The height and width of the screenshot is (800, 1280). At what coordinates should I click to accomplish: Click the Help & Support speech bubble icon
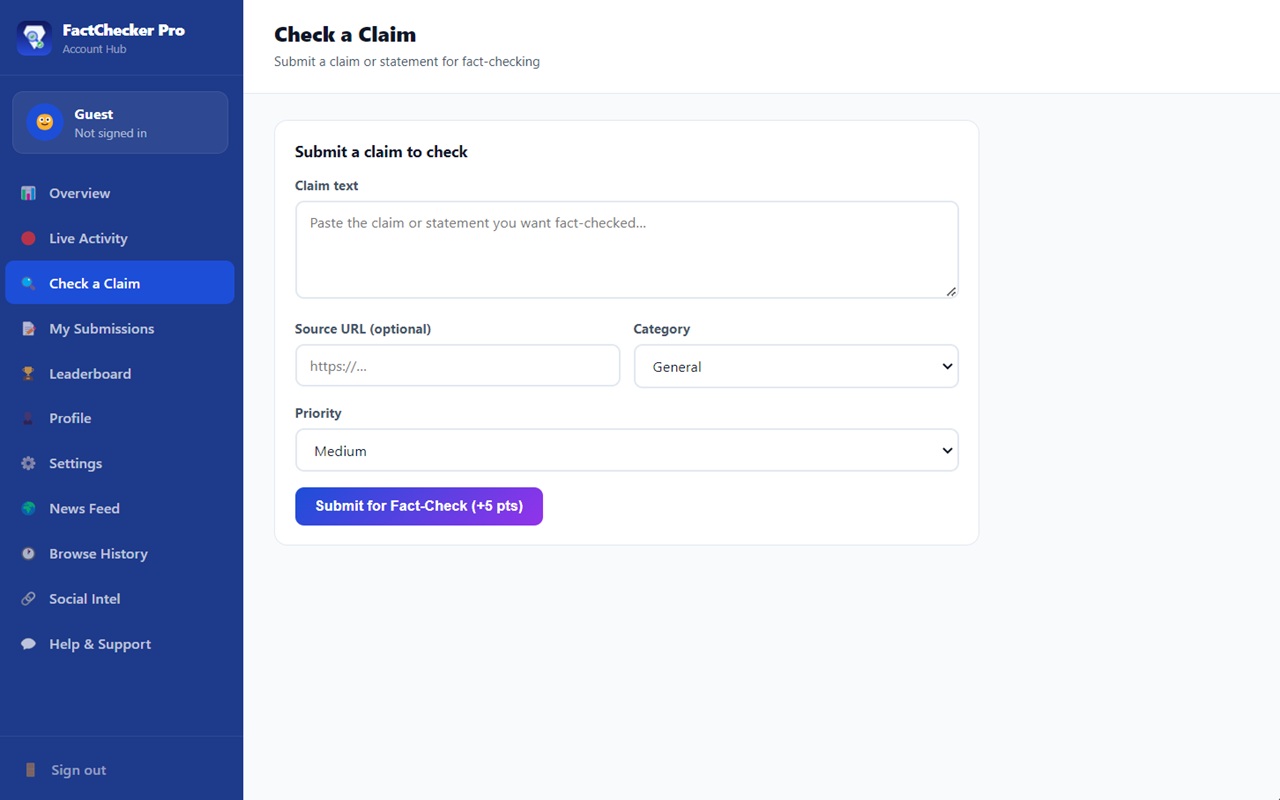click(28, 644)
